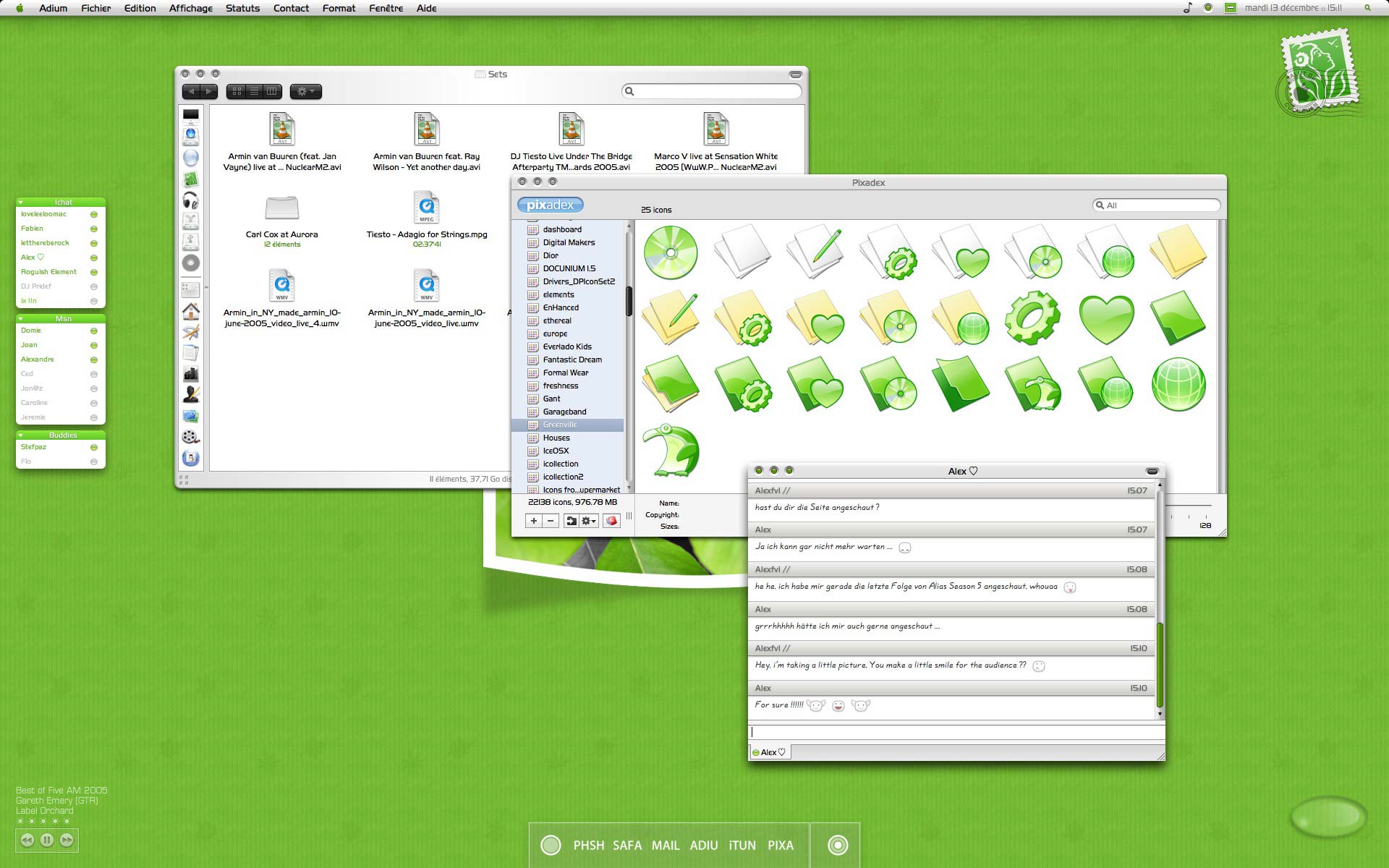Viewport: 1389px width, 868px height.
Task: Click the music note icon in menu bar
Action: click(x=1187, y=8)
